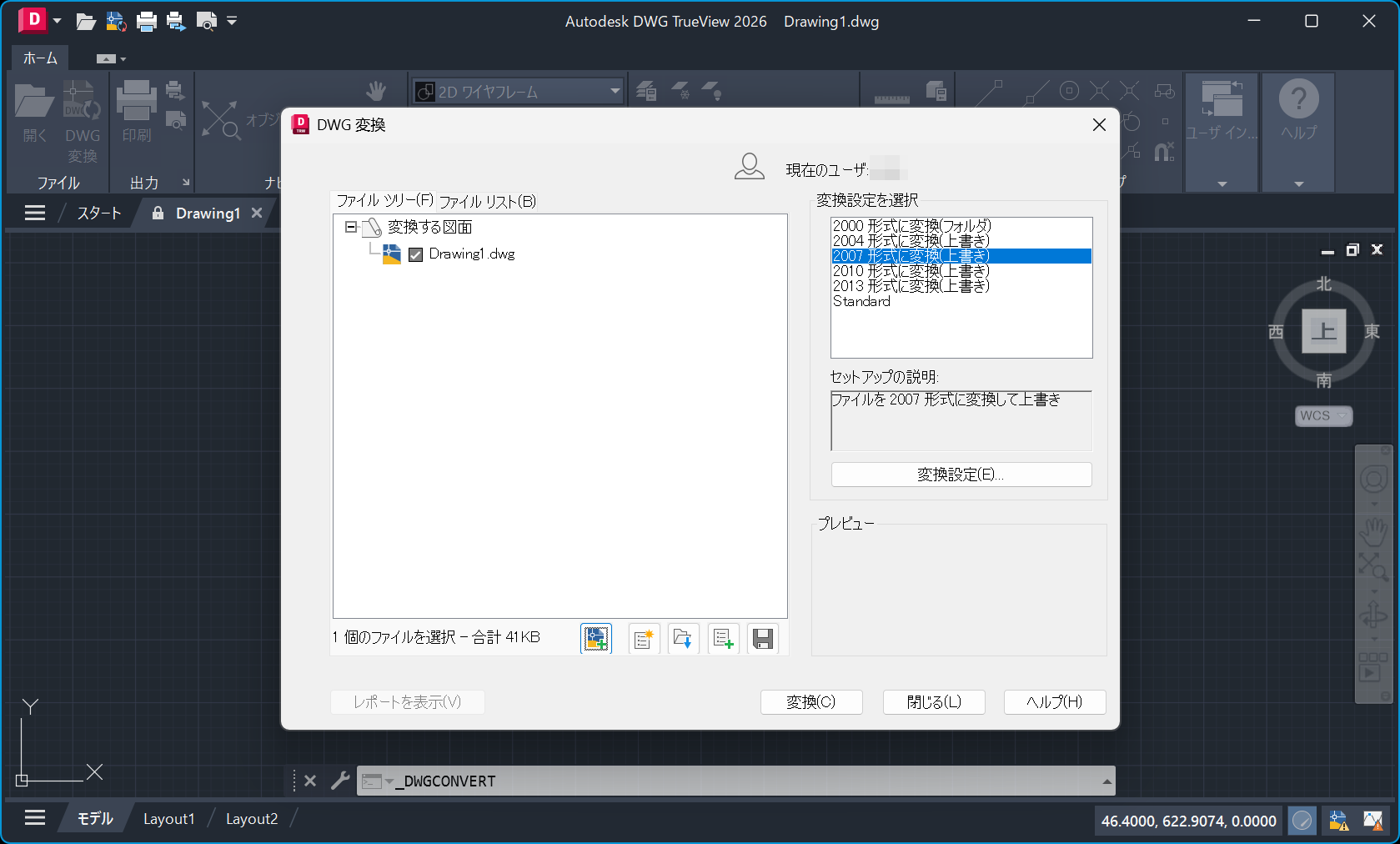Create a new file list using the new-list icon
This screenshot has height=844, width=1400.
pyautogui.click(x=643, y=638)
